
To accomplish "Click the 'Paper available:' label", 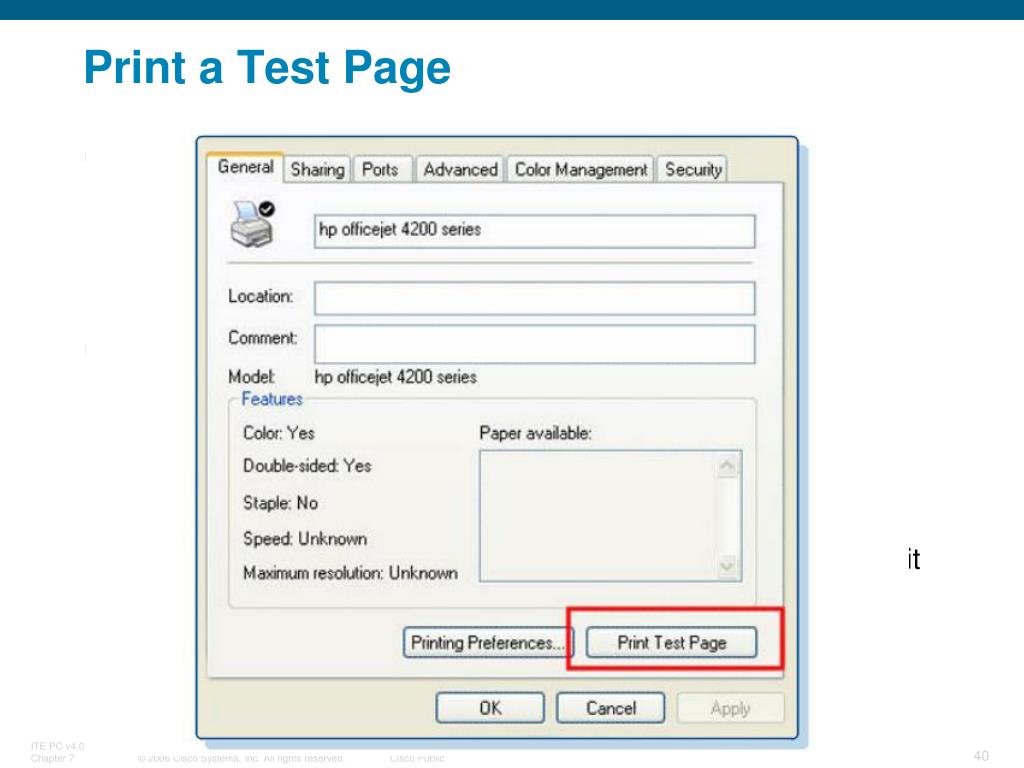I will [536, 433].
